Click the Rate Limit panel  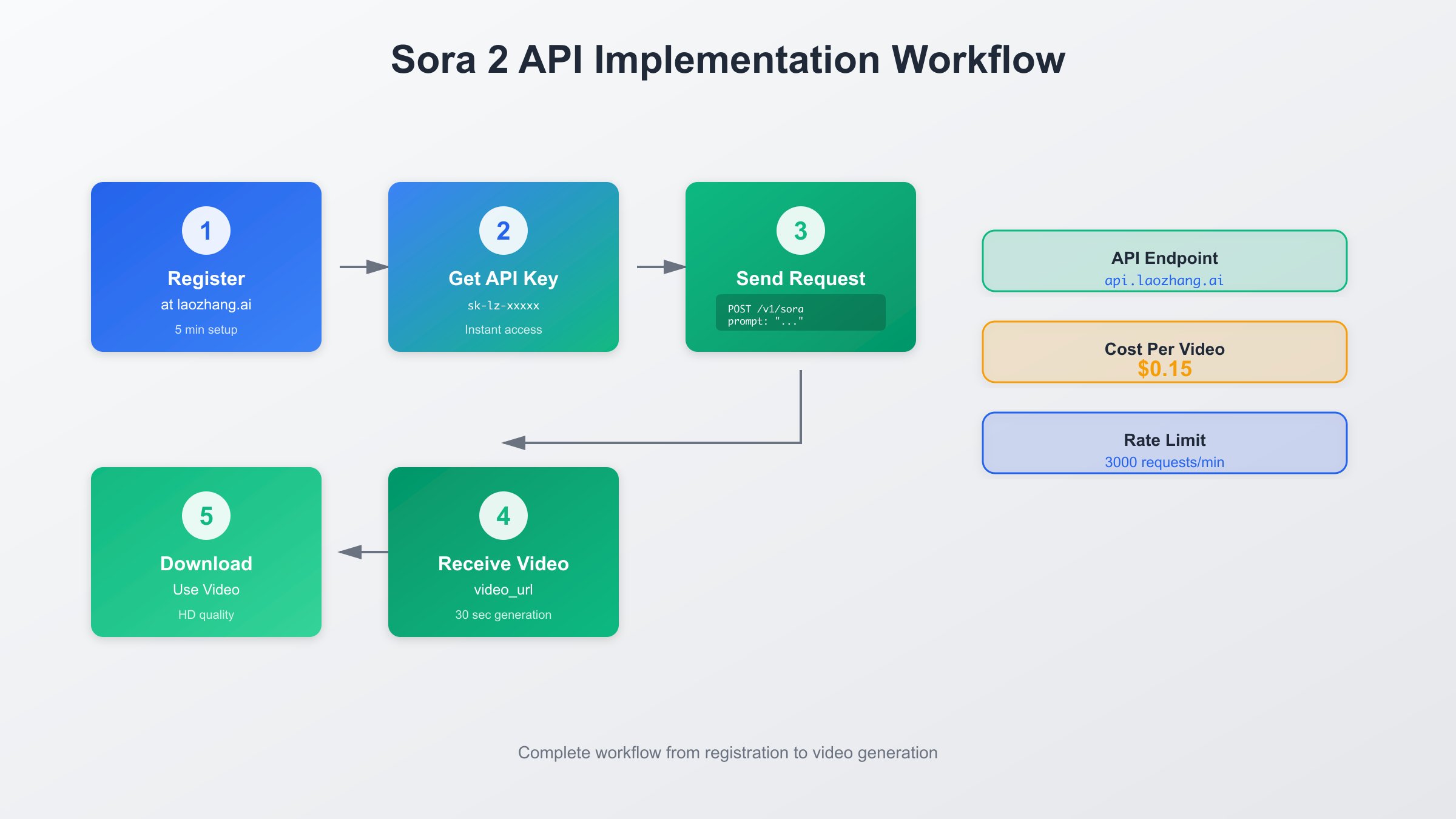click(1164, 443)
